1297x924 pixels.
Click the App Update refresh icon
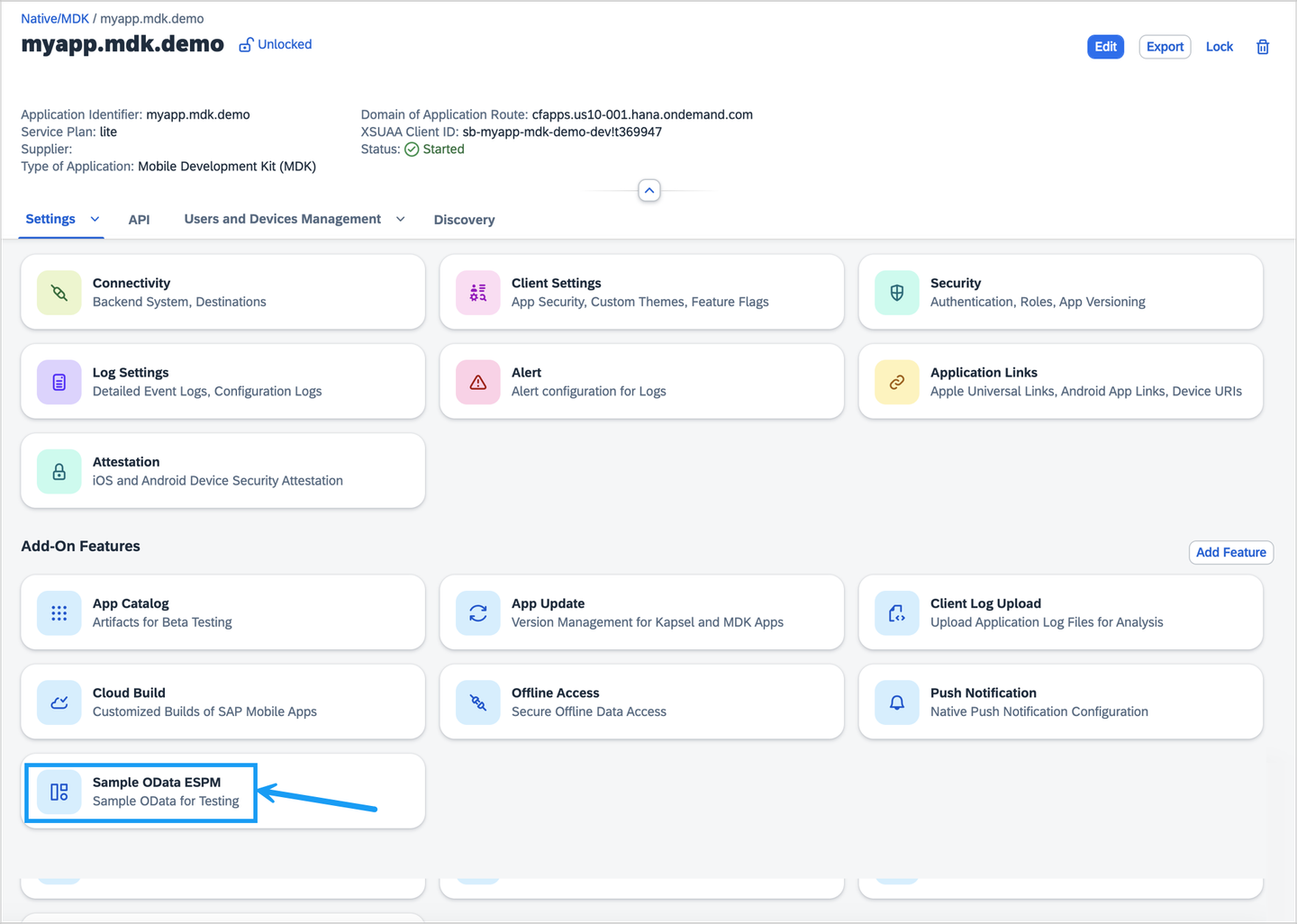point(478,613)
